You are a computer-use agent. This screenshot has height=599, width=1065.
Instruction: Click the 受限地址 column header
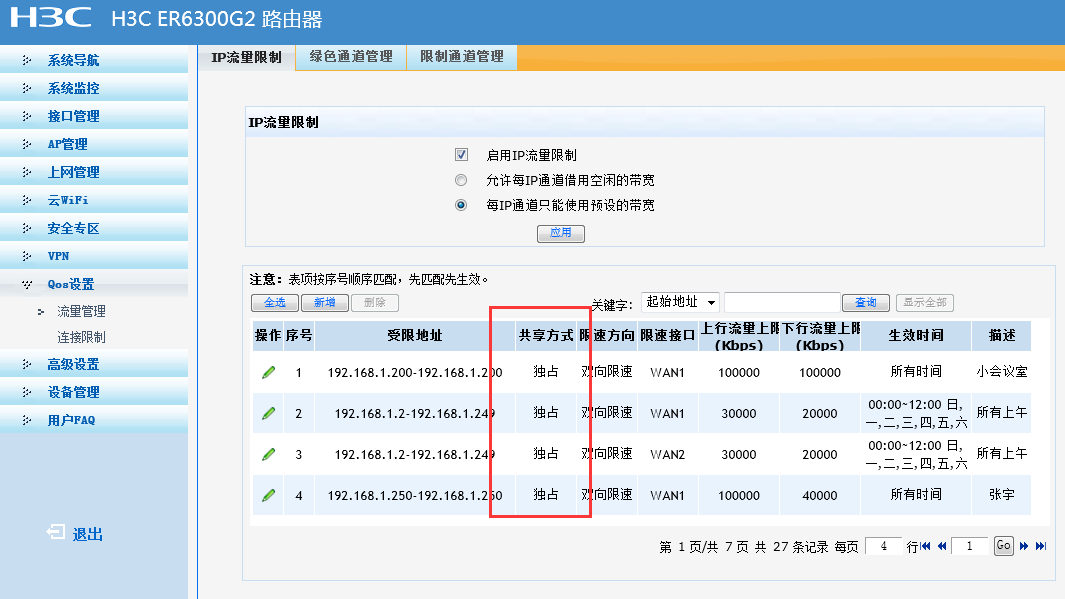click(x=414, y=335)
